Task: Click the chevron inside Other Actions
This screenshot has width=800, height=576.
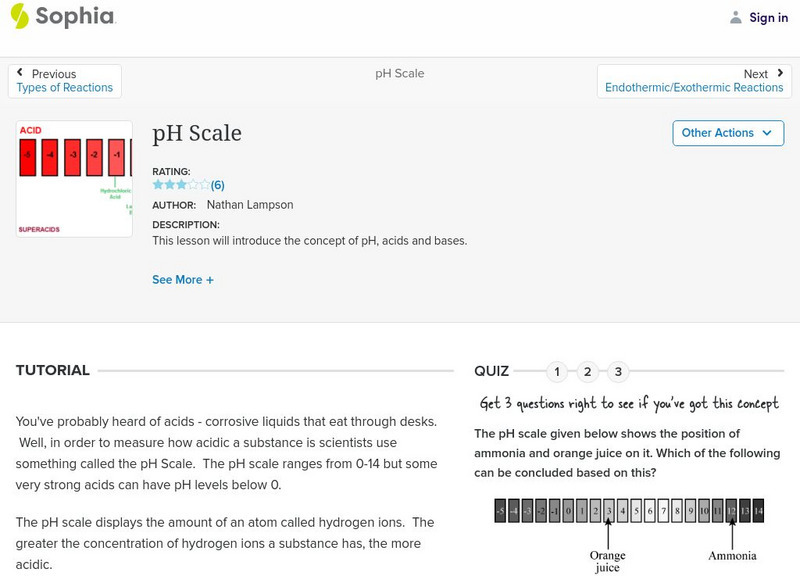Action: click(767, 133)
